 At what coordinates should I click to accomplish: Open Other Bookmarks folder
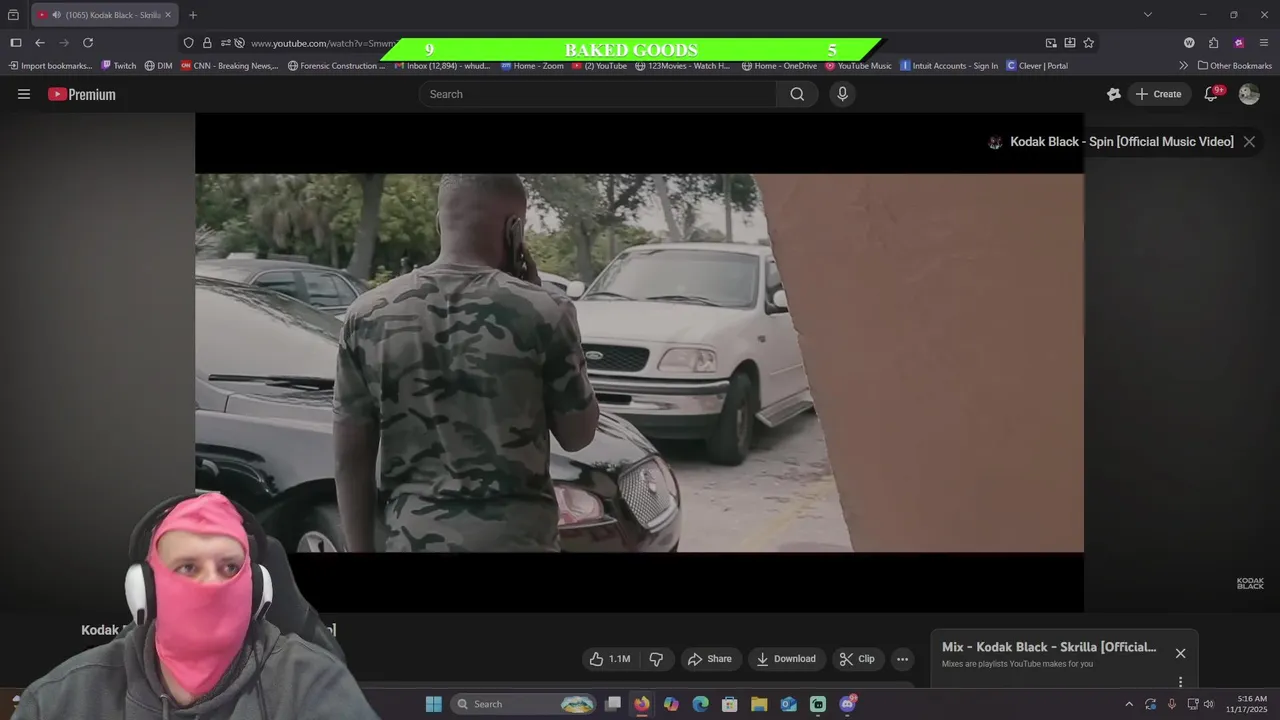(x=1235, y=66)
